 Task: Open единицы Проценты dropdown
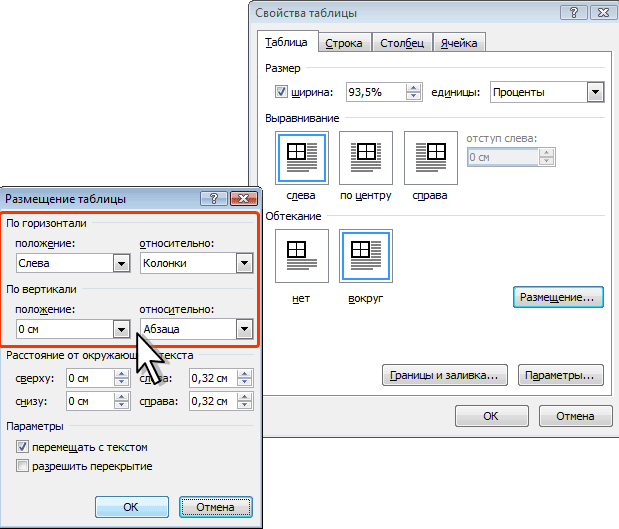(x=595, y=92)
